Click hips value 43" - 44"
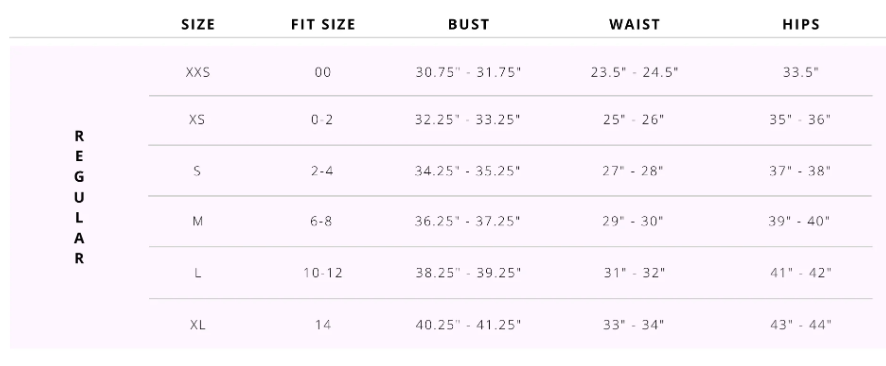This screenshot has height=366, width=886. coord(801,325)
